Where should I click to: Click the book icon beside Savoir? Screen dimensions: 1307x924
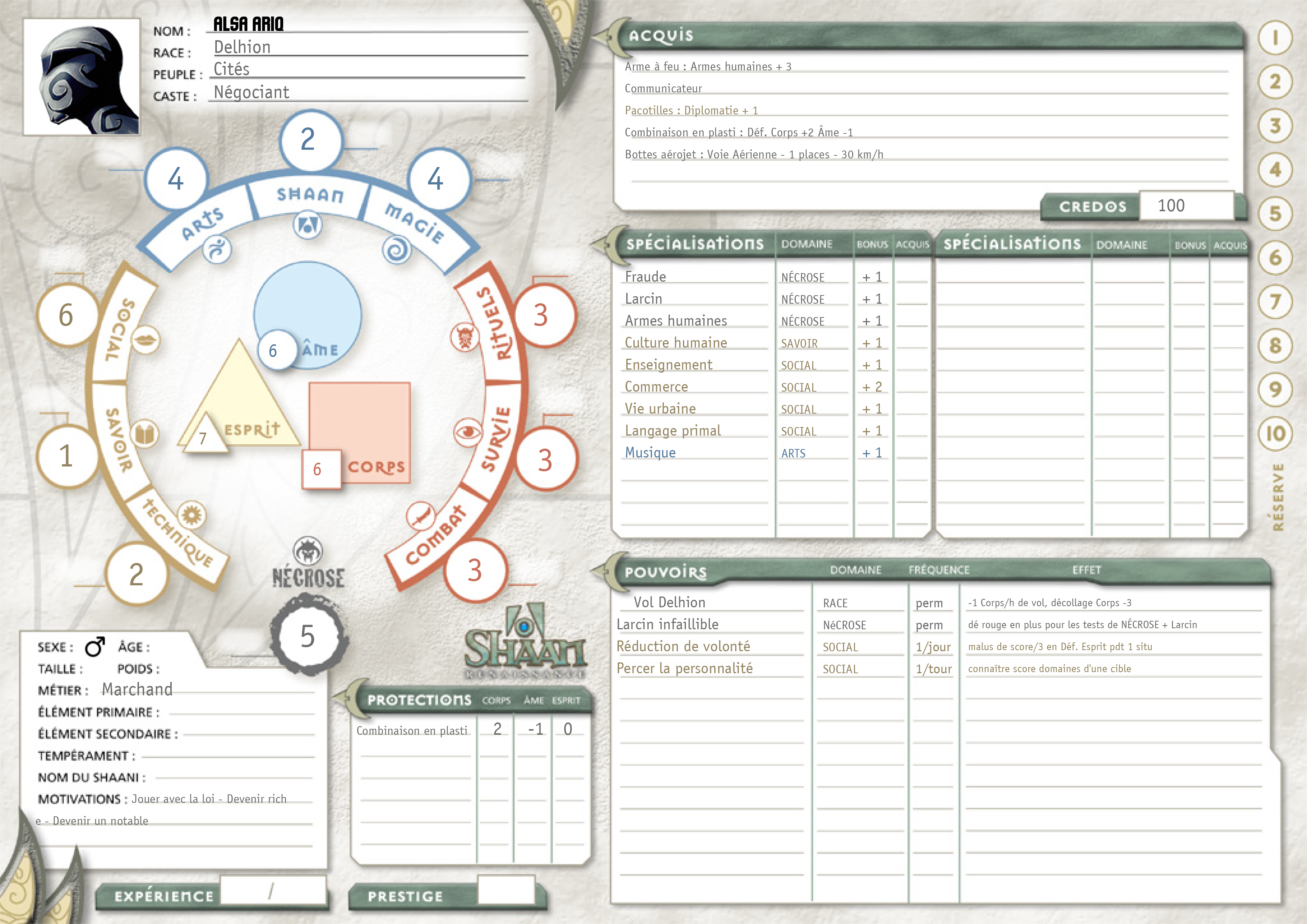point(145,434)
